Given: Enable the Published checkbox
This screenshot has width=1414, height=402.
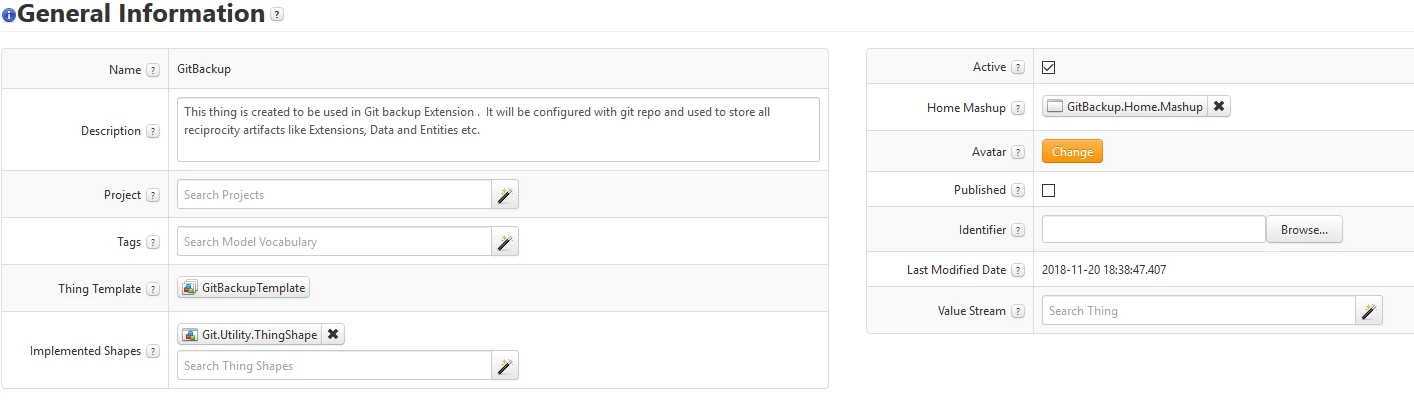Looking at the screenshot, I should 1049,190.
